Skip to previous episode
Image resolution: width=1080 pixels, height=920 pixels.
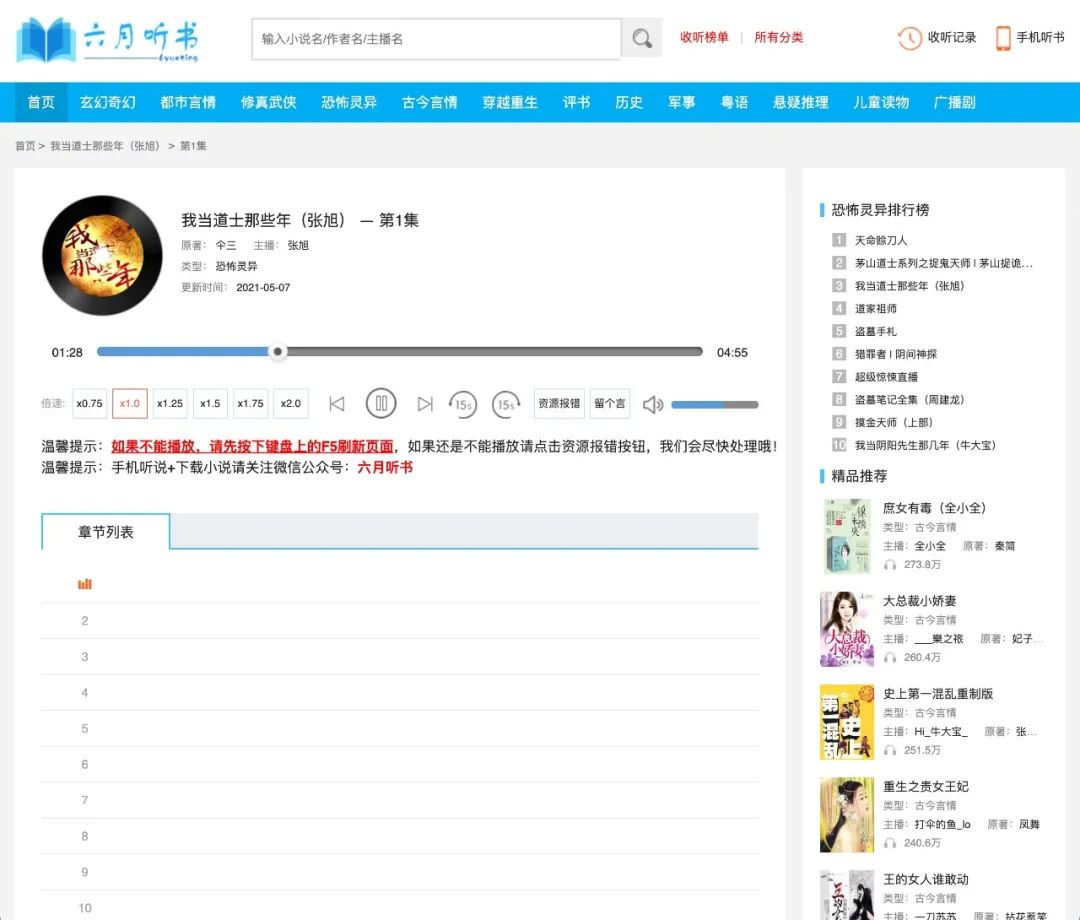coord(337,404)
